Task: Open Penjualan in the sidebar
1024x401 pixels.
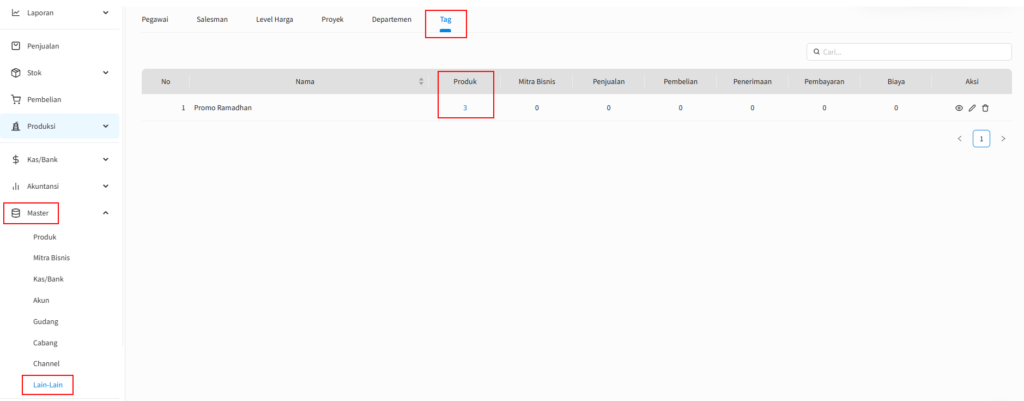Action: pos(44,46)
